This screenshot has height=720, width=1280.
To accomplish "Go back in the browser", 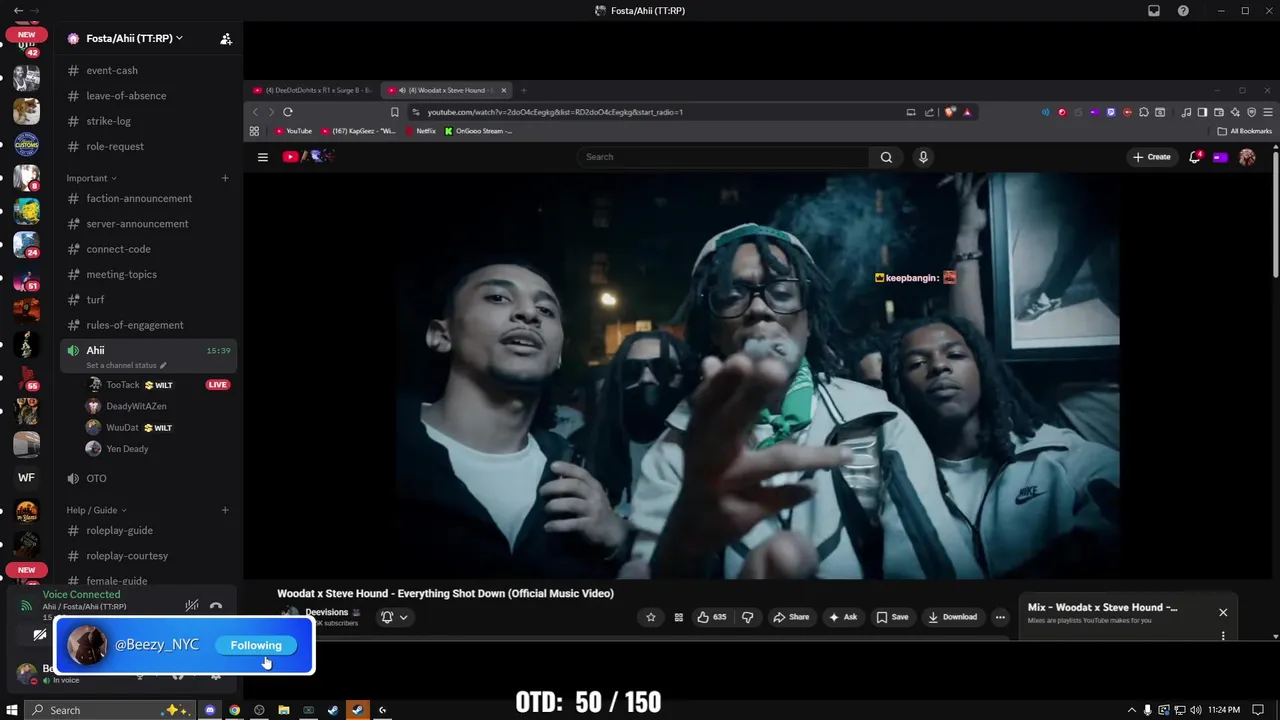I will pyautogui.click(x=255, y=112).
